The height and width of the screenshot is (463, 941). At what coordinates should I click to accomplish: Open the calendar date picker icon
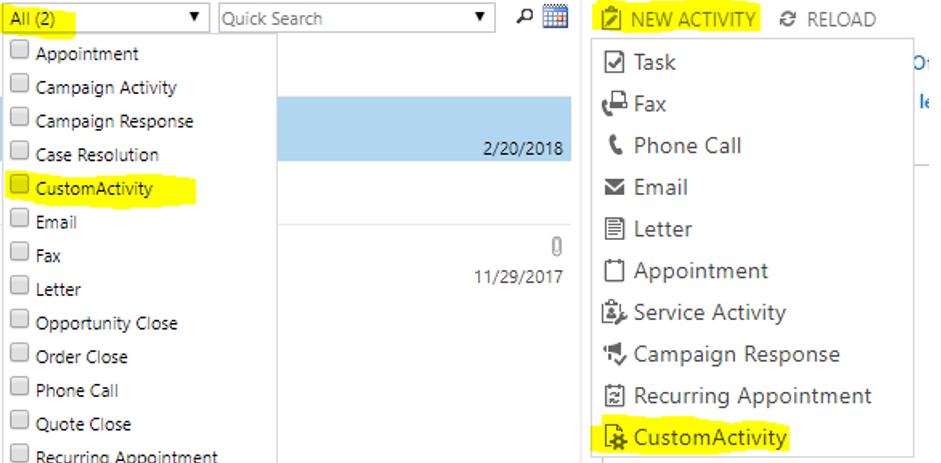tap(555, 17)
